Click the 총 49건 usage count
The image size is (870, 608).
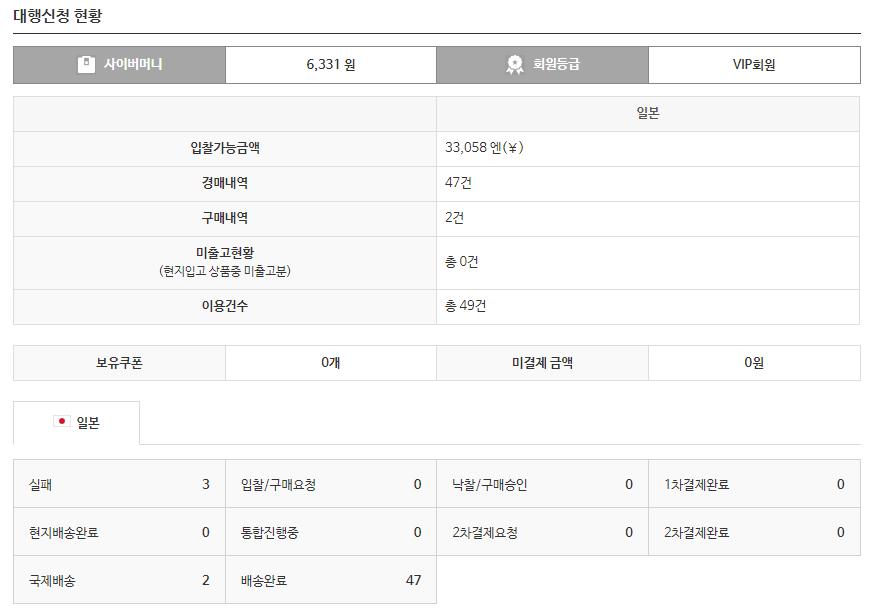pos(465,306)
